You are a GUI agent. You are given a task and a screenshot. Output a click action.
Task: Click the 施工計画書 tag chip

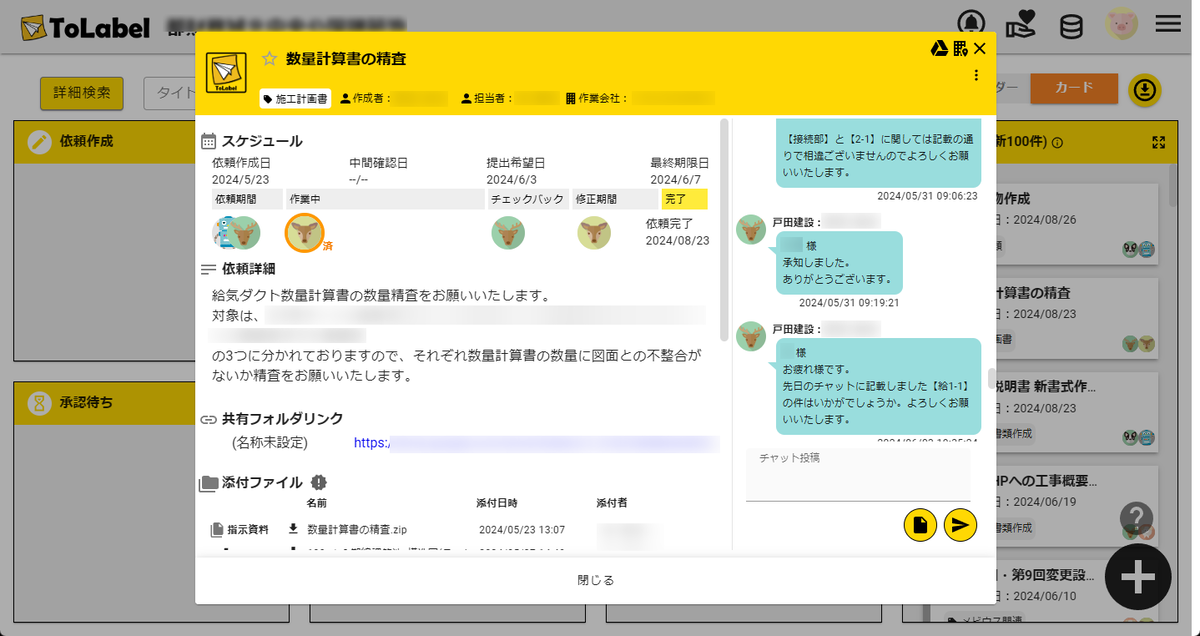(295, 99)
